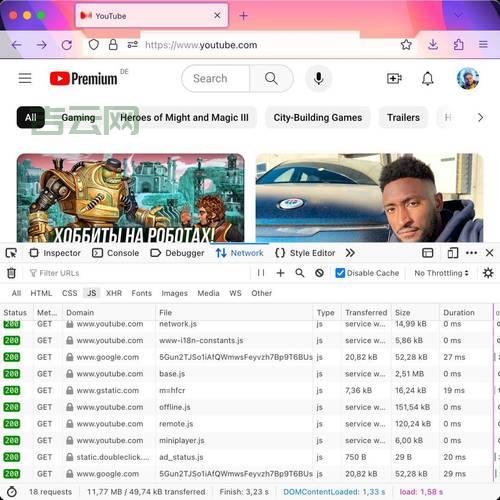500x500 pixels.
Task: Select the City-Building Games chip
Action: coord(318,117)
